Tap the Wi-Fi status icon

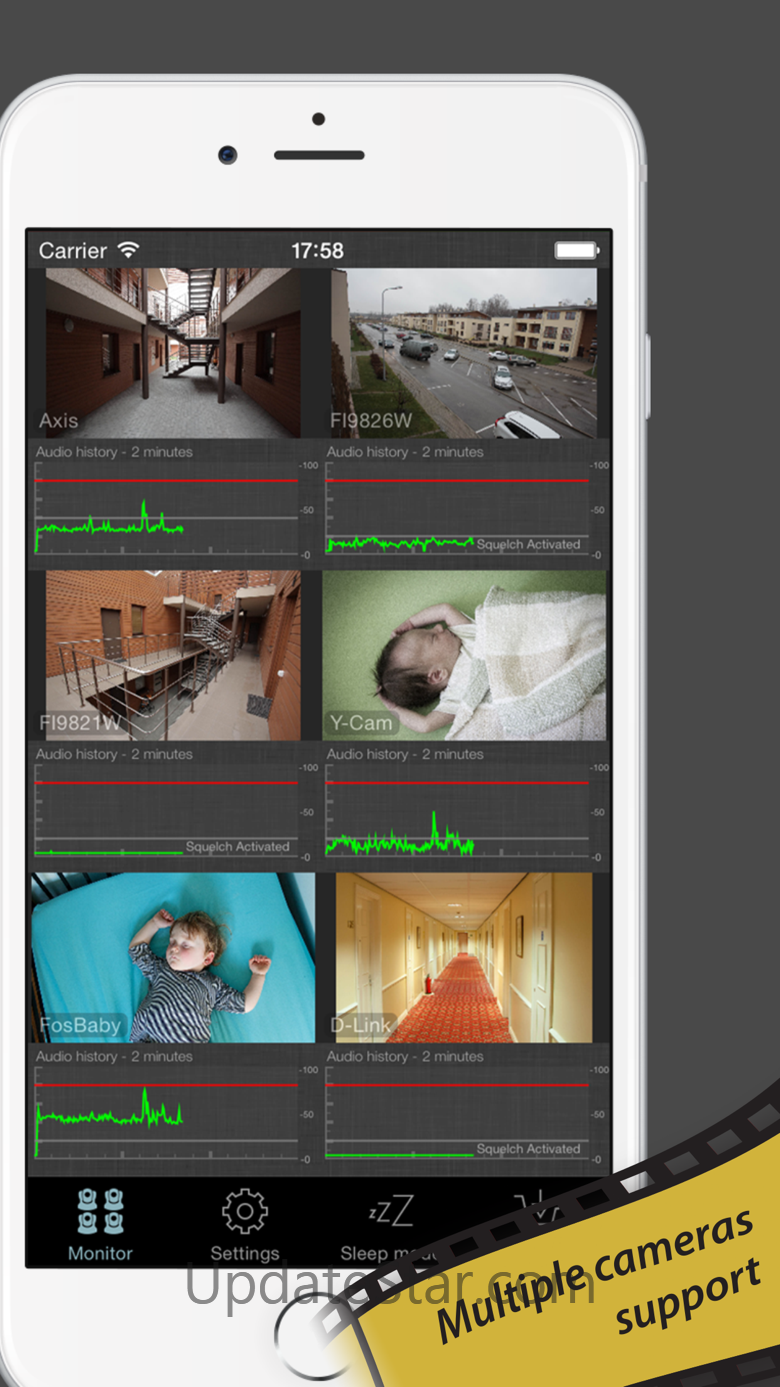tap(128, 250)
